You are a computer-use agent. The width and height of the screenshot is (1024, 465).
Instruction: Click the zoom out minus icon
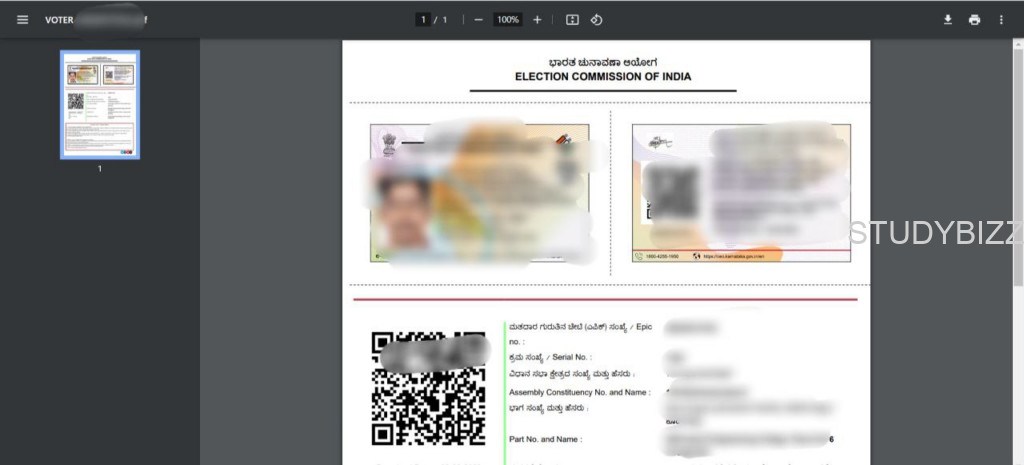point(479,20)
